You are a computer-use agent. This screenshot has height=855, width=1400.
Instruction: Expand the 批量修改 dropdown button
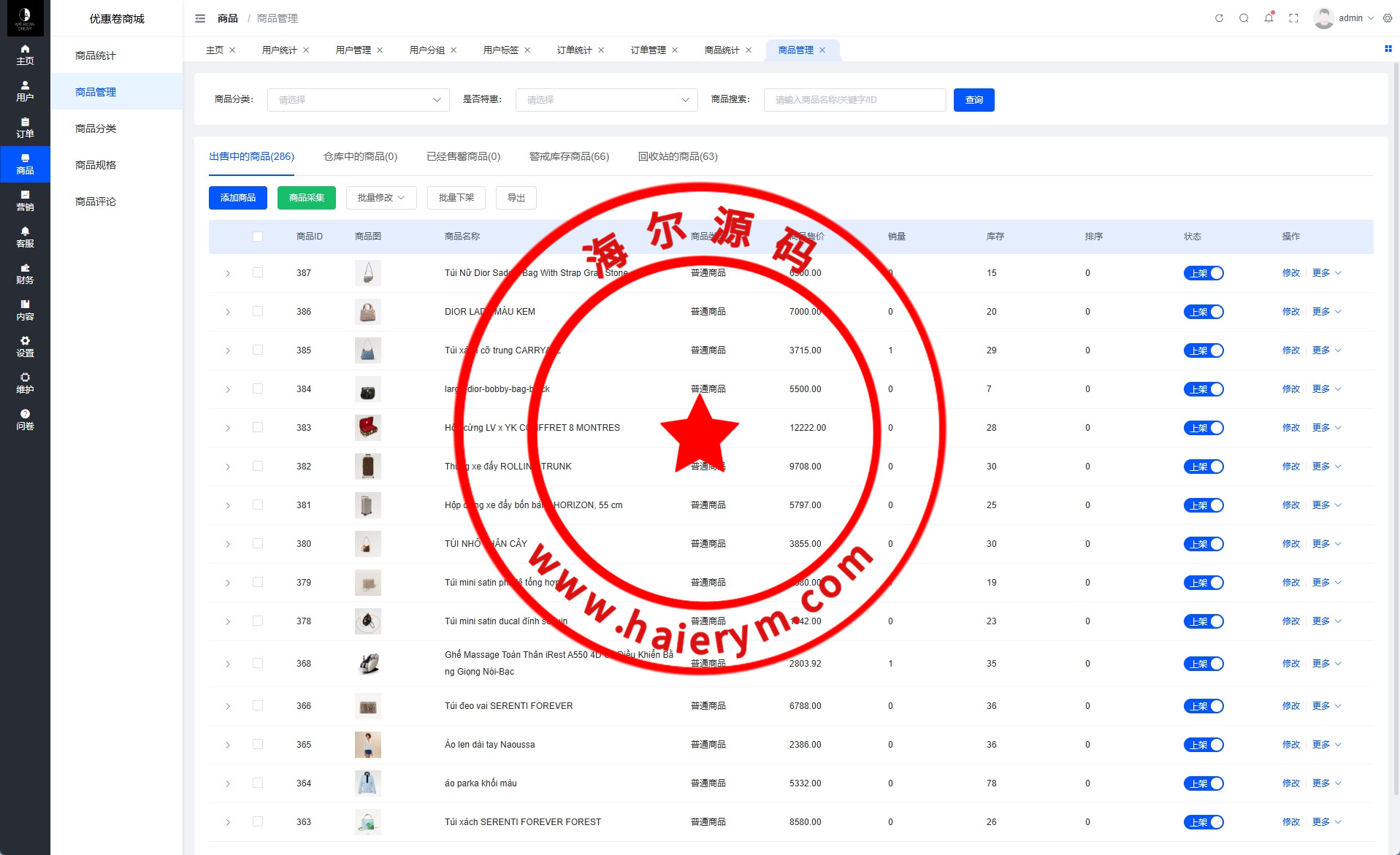pyautogui.click(x=381, y=198)
